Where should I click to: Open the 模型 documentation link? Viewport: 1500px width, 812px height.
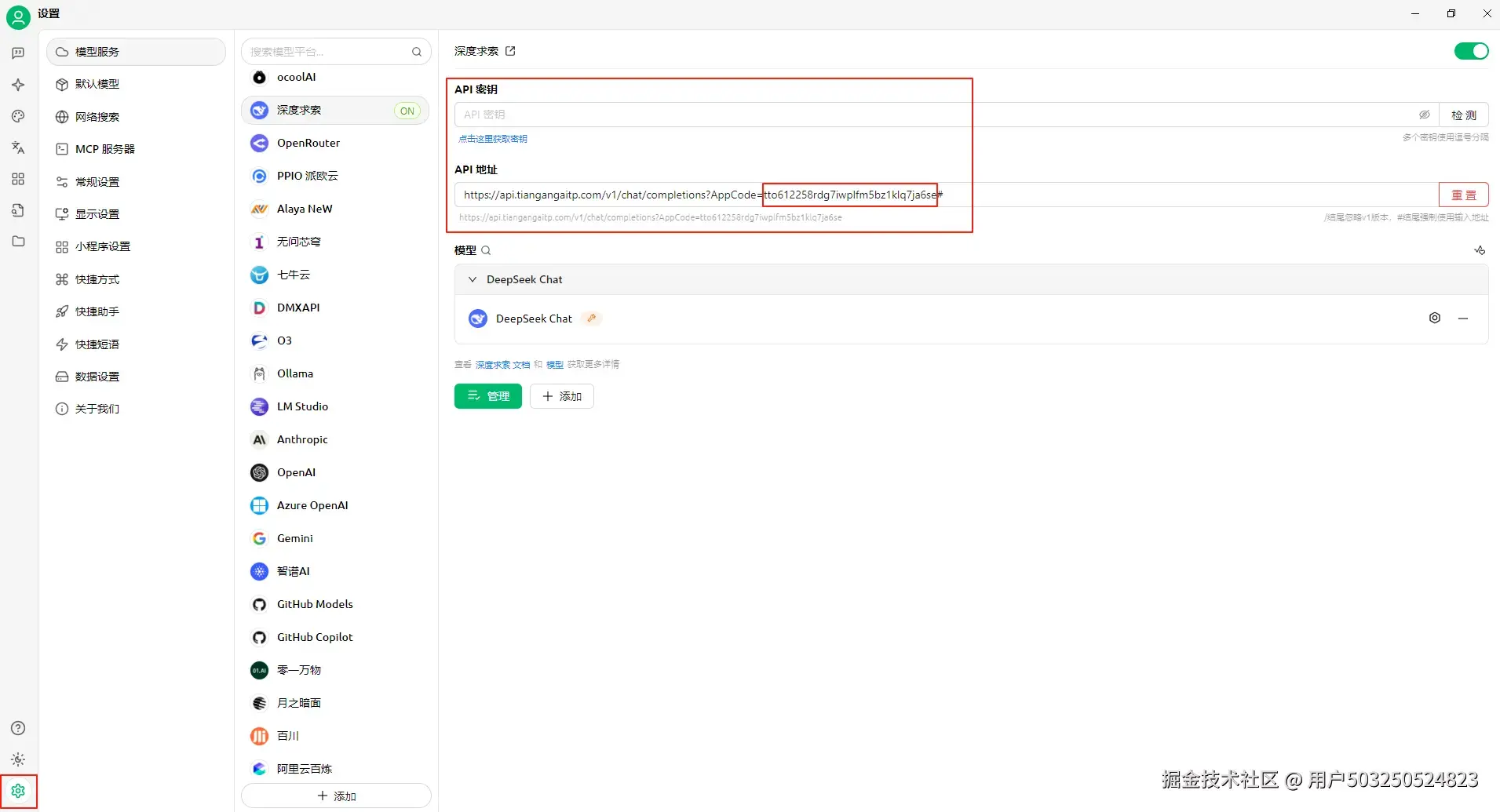pos(555,365)
